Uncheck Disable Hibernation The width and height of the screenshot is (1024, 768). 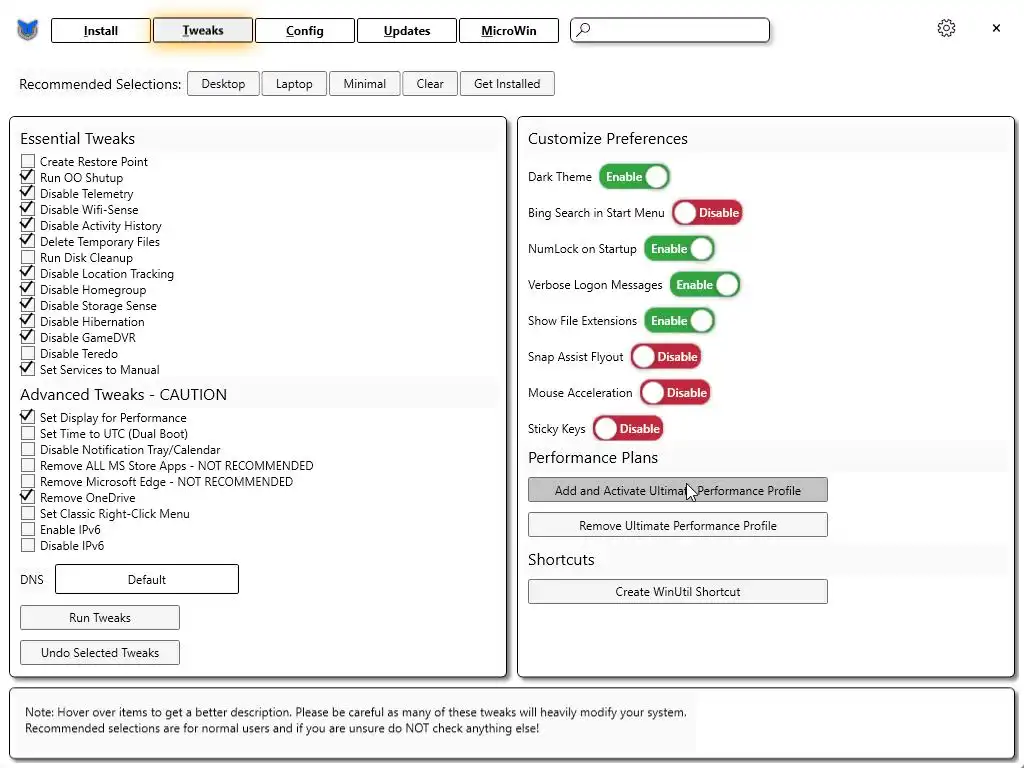28,321
